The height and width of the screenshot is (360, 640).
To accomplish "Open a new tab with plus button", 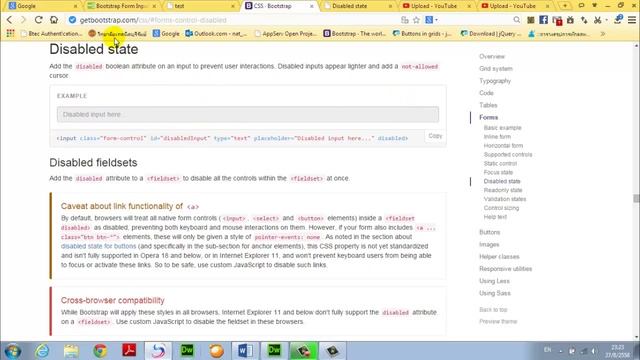I will pyautogui.click(x=565, y=6).
